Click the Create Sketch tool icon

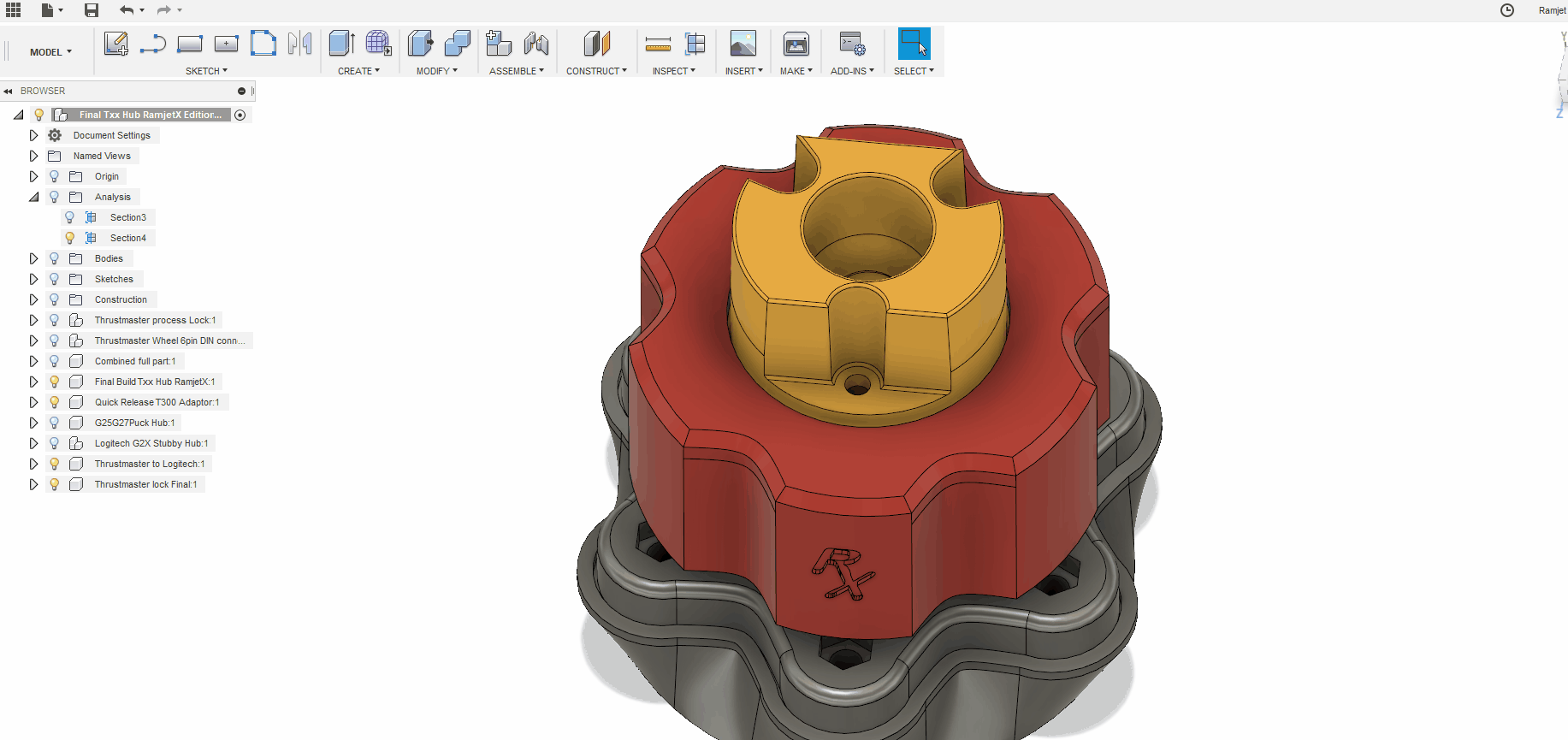click(115, 44)
